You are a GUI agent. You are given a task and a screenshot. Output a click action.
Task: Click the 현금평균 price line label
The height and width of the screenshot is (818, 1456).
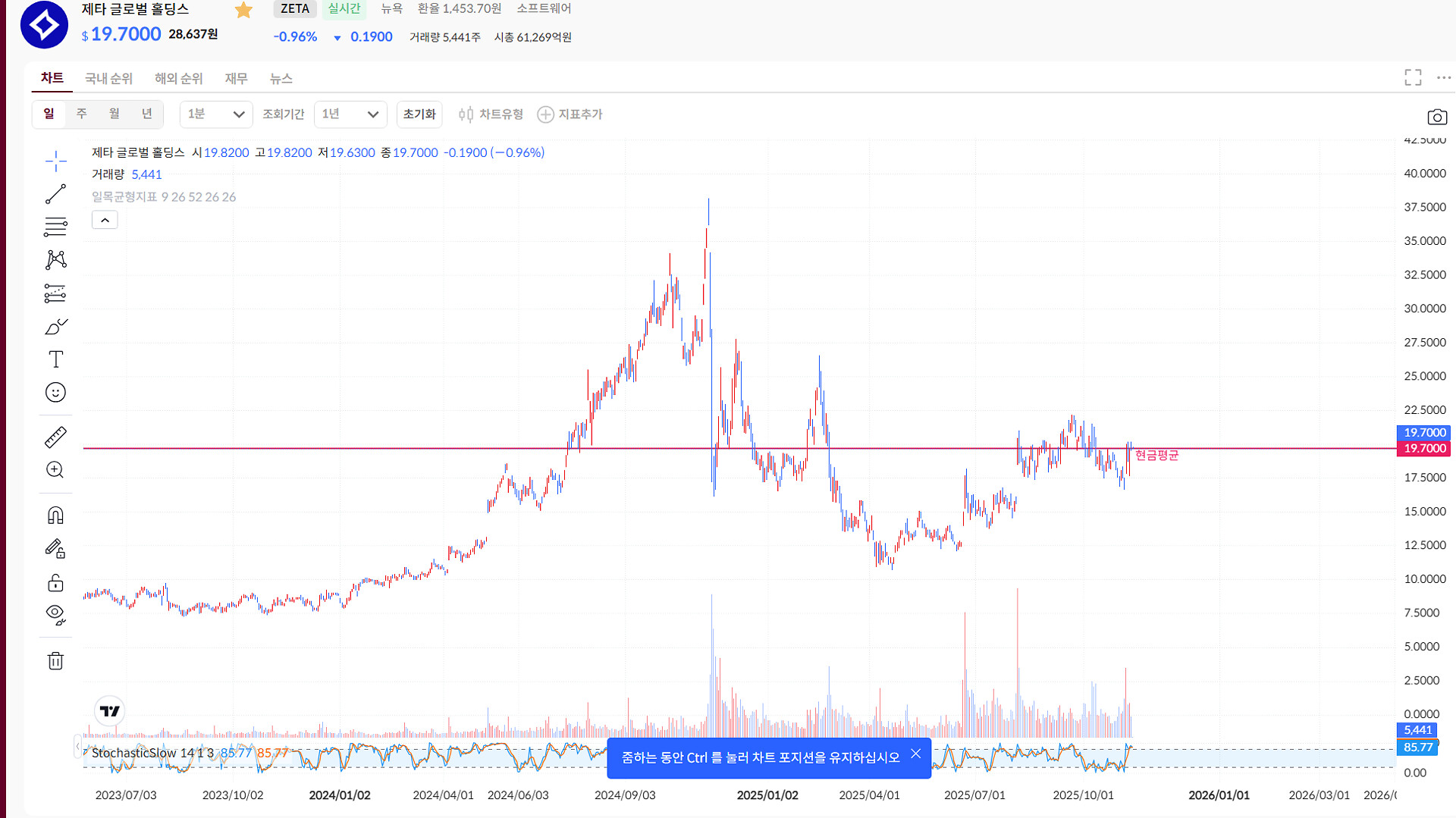point(1157,455)
